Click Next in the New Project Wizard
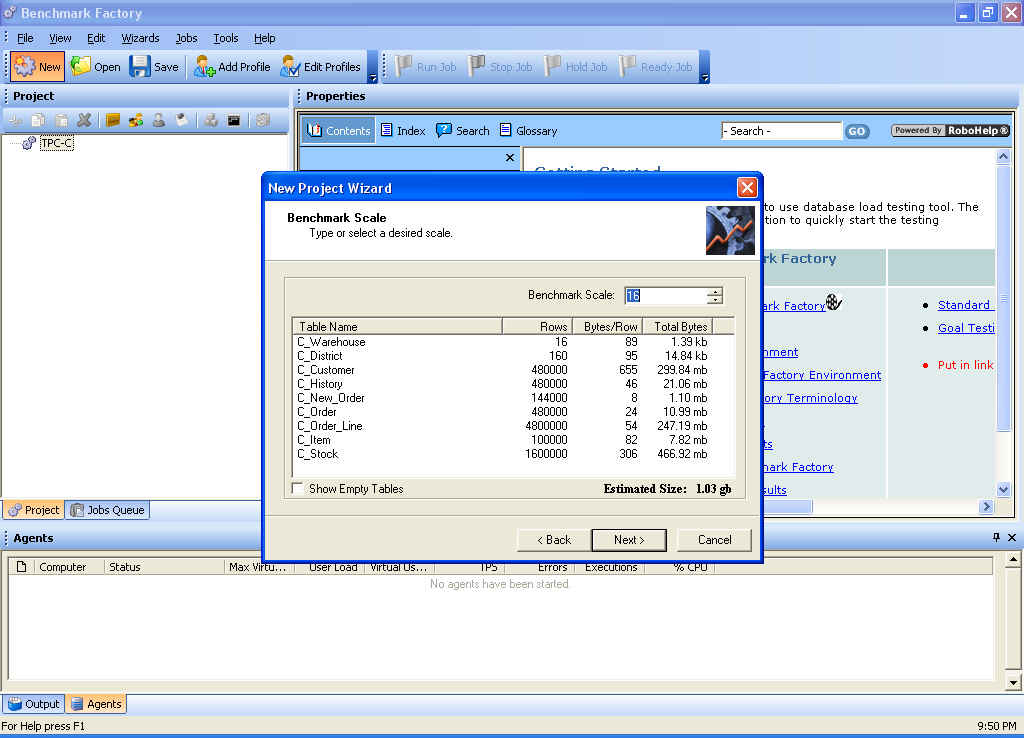The height and width of the screenshot is (738, 1024). (628, 540)
